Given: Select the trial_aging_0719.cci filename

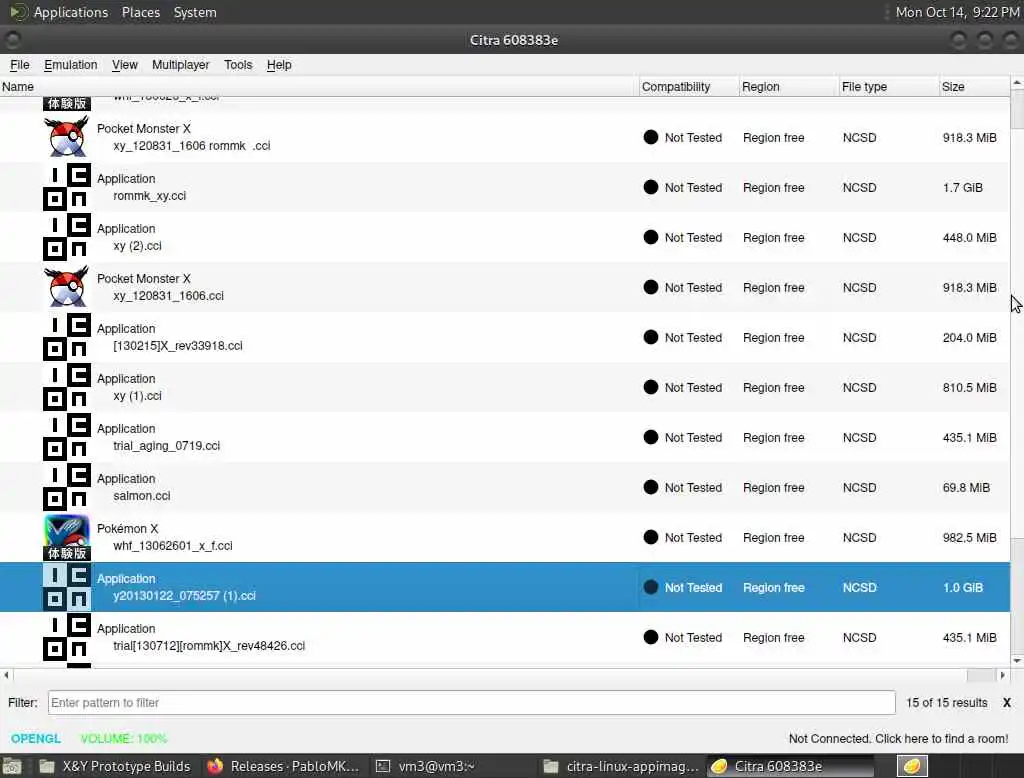Looking at the screenshot, I should point(167,446).
